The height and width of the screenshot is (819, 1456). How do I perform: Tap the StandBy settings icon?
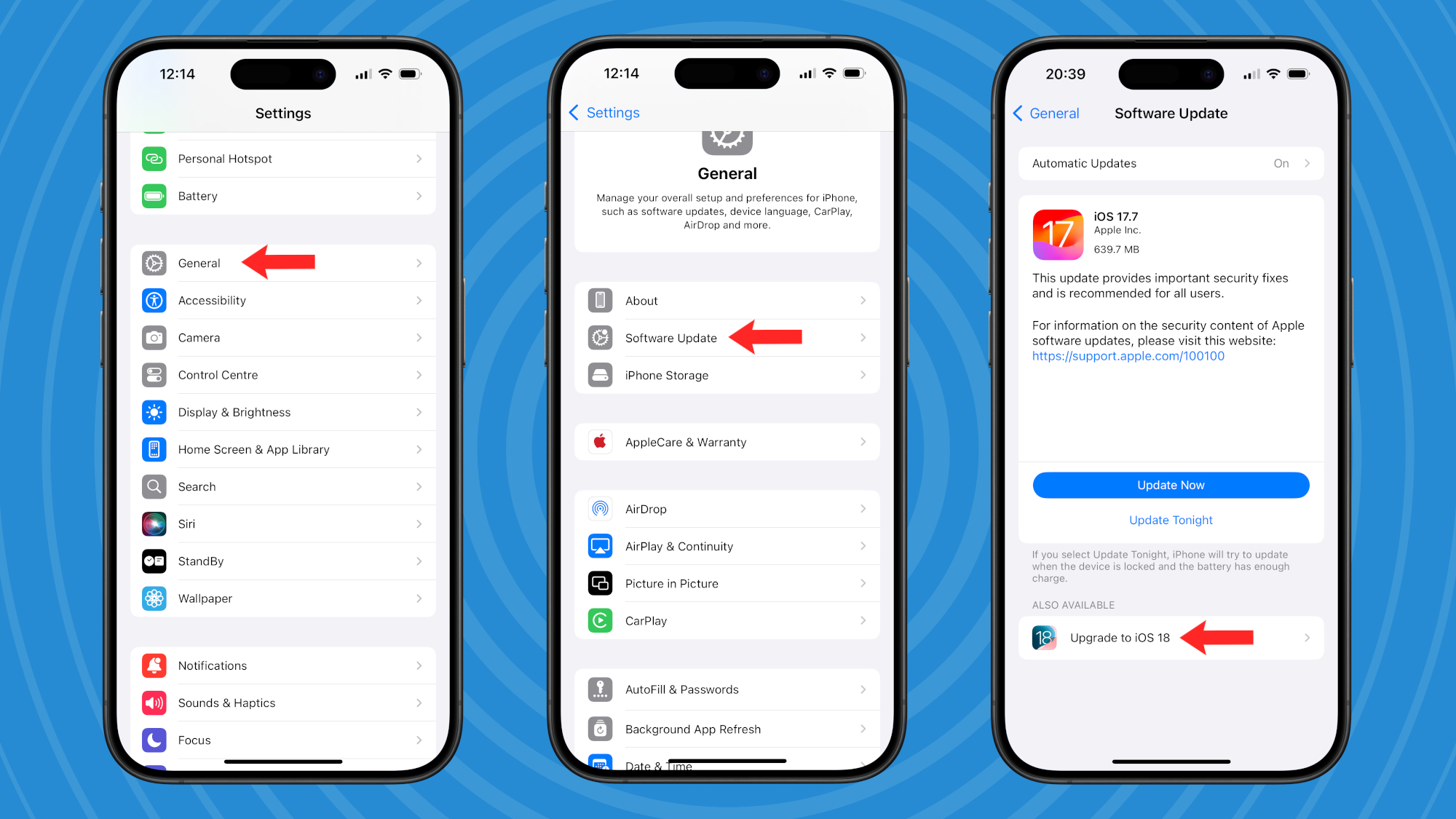(x=154, y=560)
